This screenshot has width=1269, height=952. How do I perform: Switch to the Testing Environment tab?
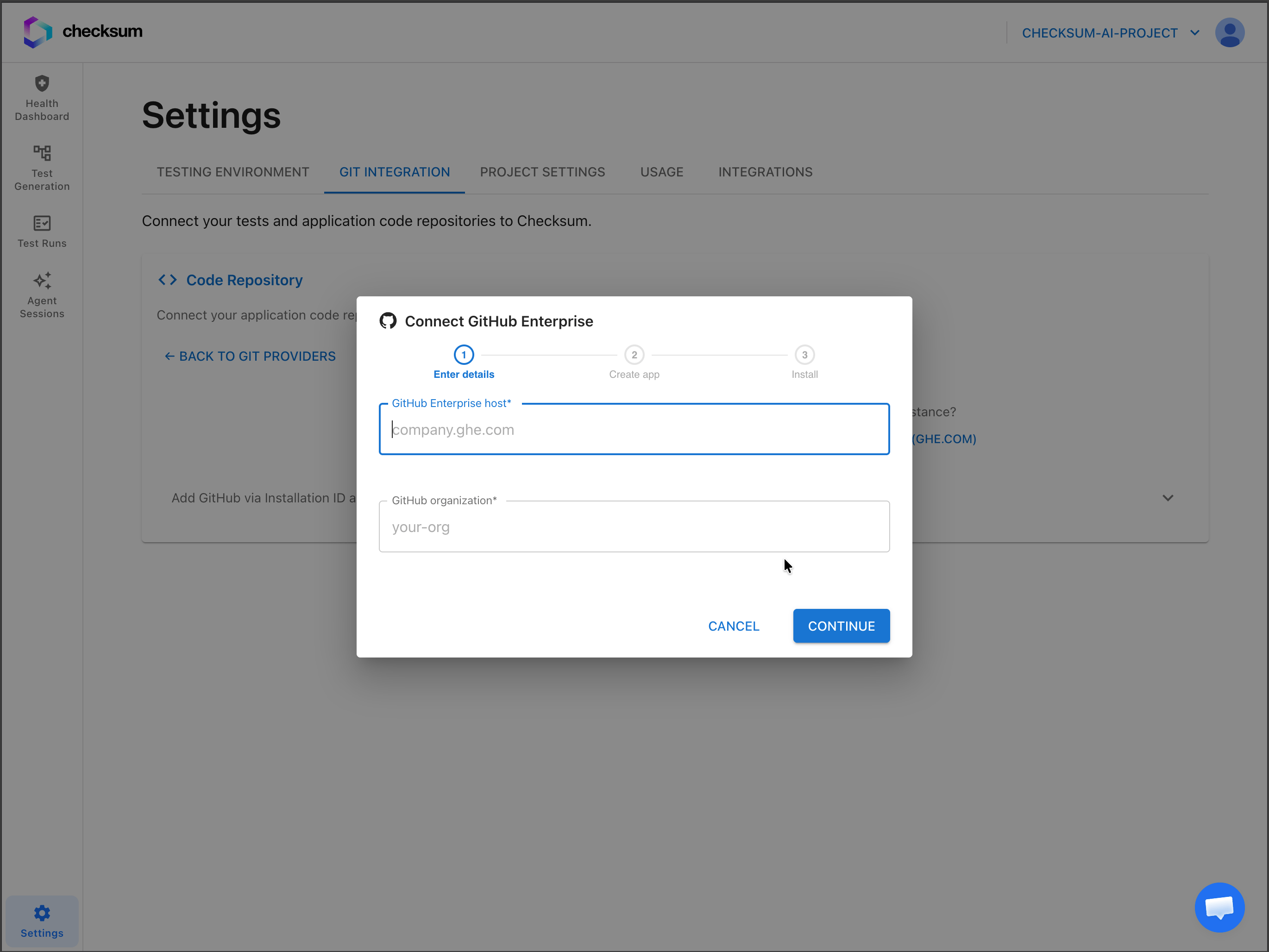(x=233, y=172)
